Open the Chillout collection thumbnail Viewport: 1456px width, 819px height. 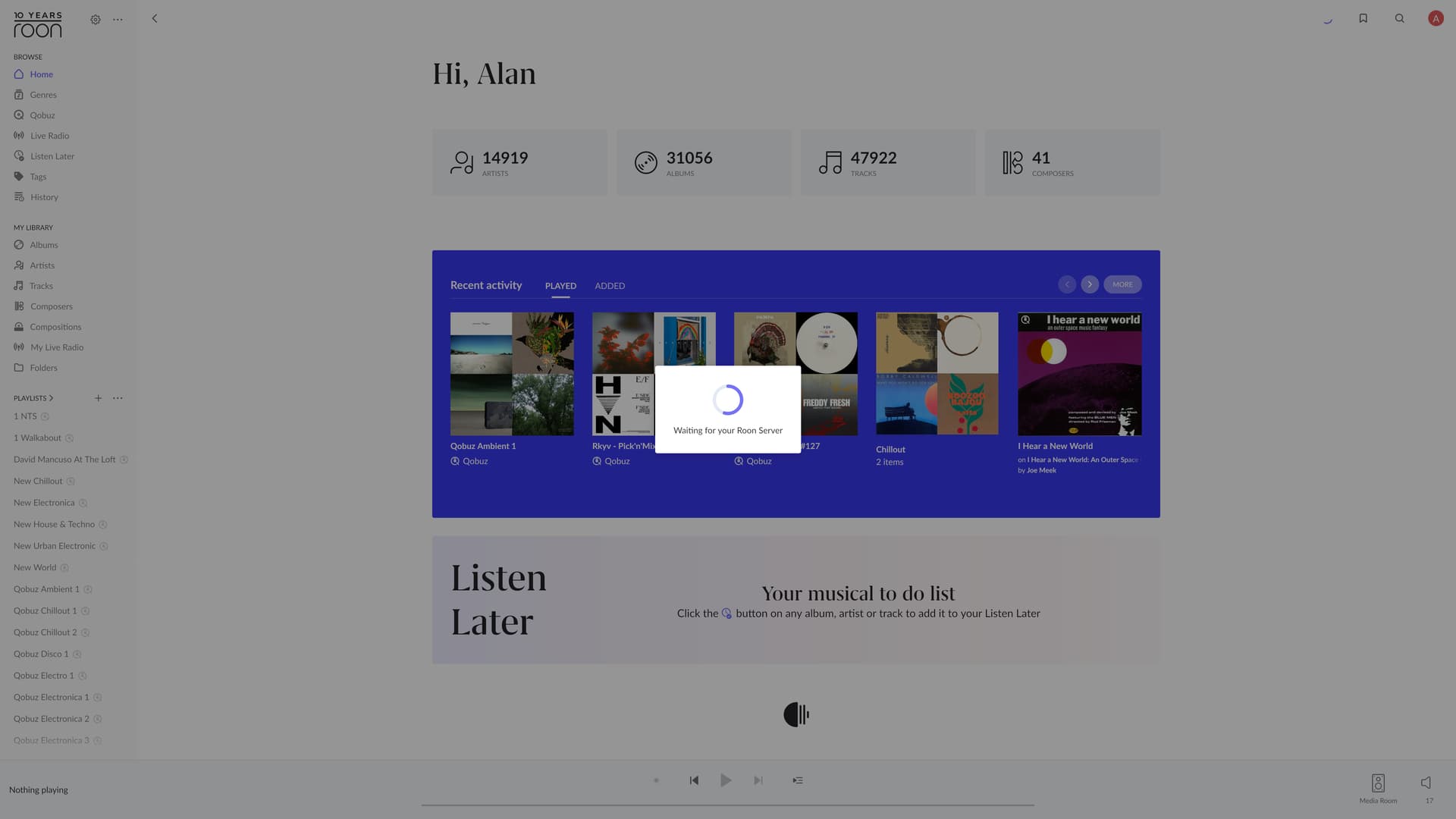[937, 374]
